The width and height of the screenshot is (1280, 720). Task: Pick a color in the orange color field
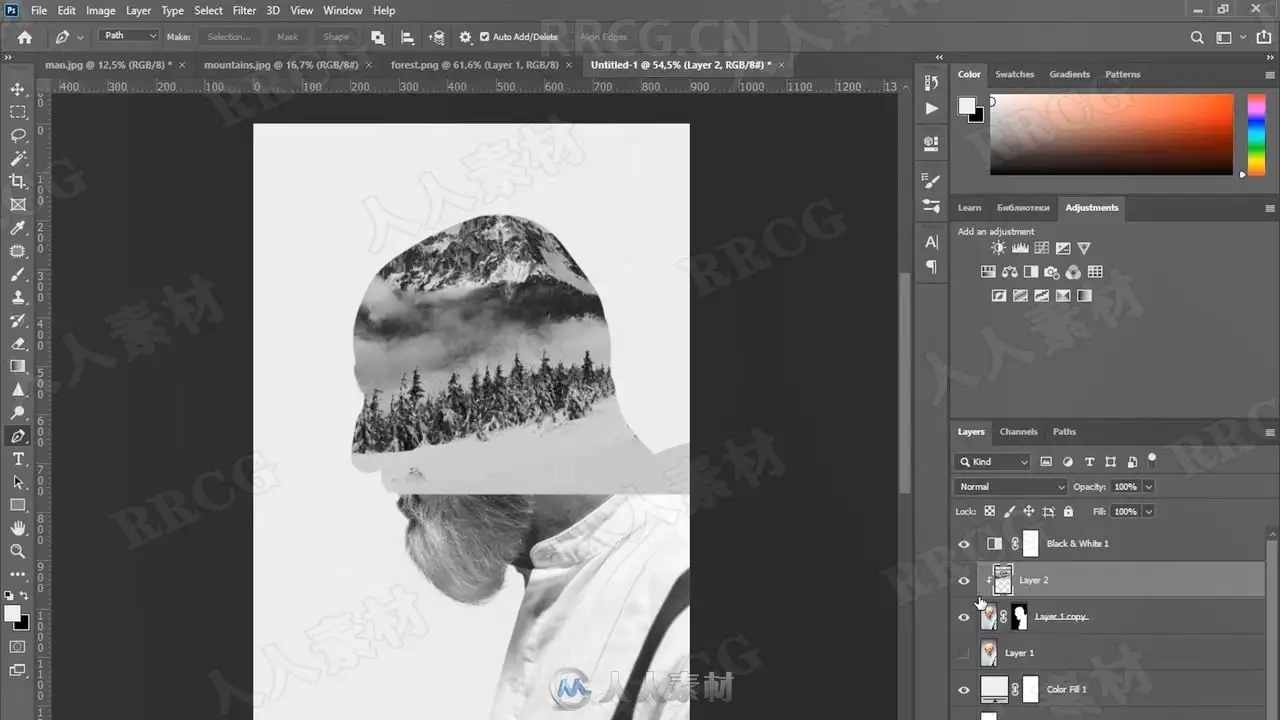click(1111, 135)
